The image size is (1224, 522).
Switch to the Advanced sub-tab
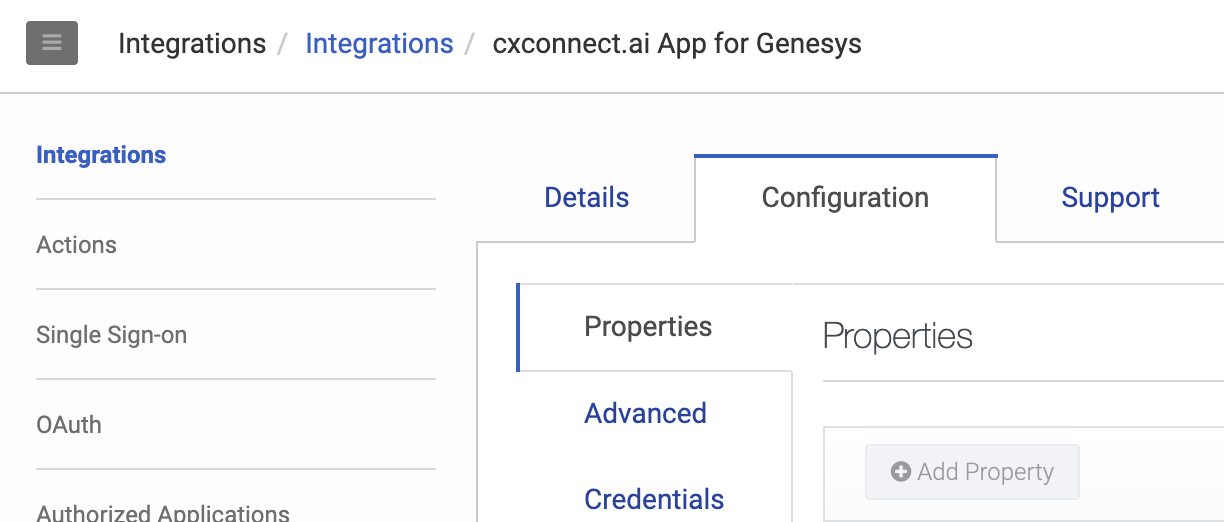click(x=645, y=413)
